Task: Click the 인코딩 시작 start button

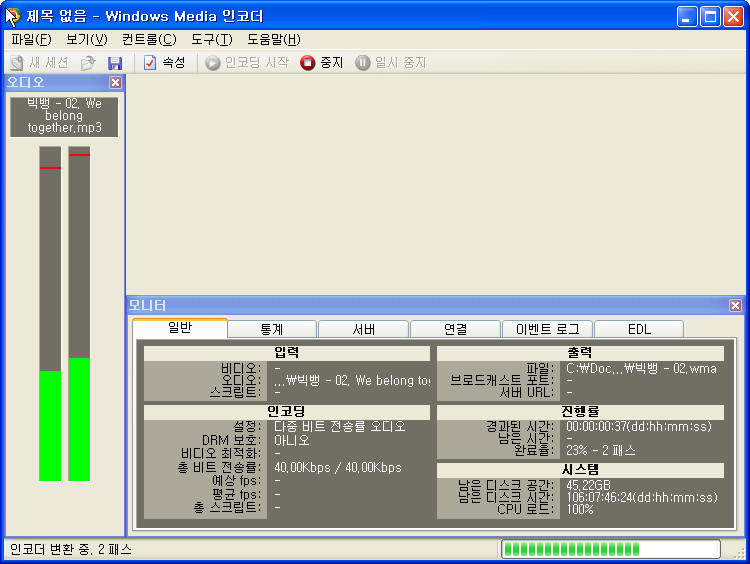Action: point(247,63)
